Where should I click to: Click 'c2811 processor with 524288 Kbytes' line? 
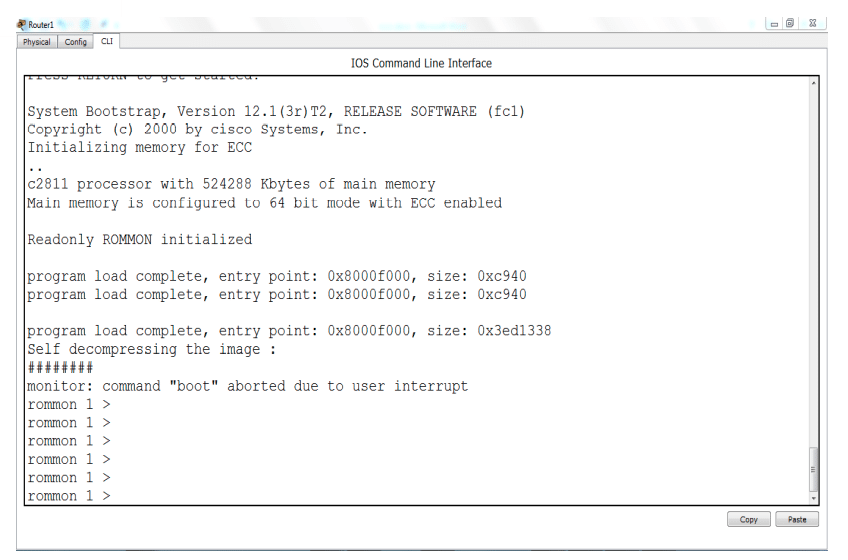(x=231, y=185)
